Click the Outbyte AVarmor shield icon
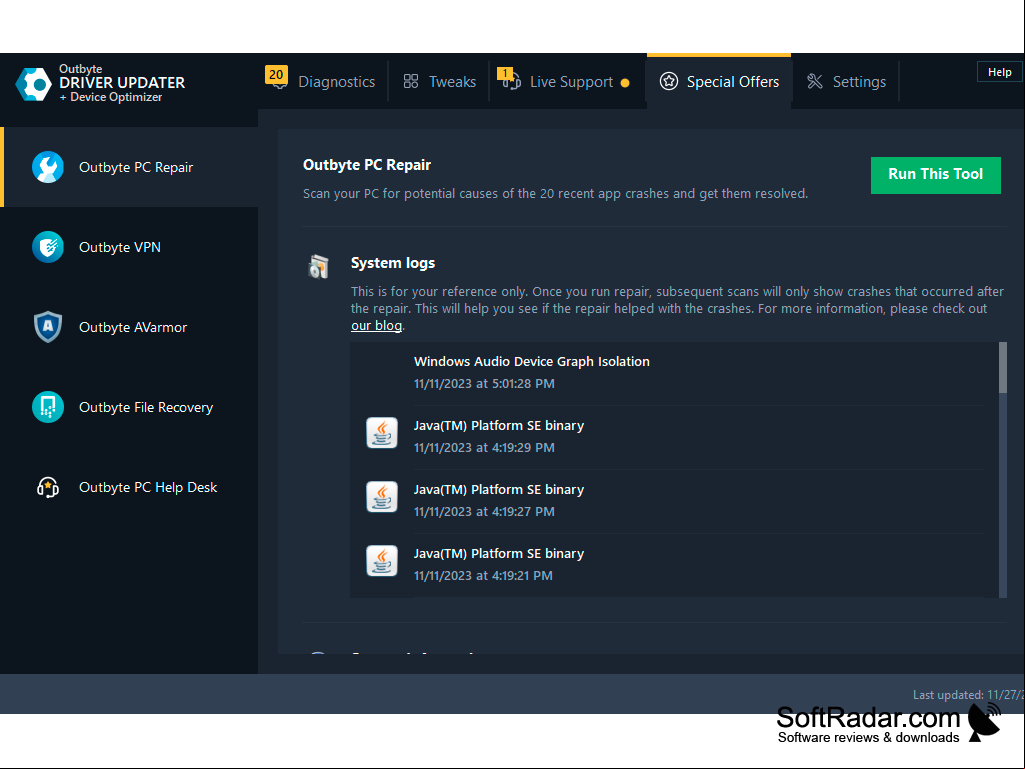The image size is (1025, 769). pos(48,327)
